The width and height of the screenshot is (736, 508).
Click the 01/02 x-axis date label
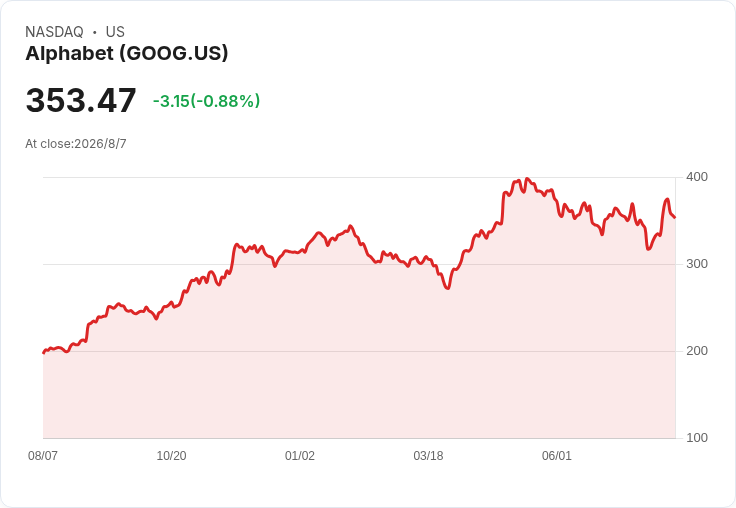pyautogui.click(x=299, y=455)
